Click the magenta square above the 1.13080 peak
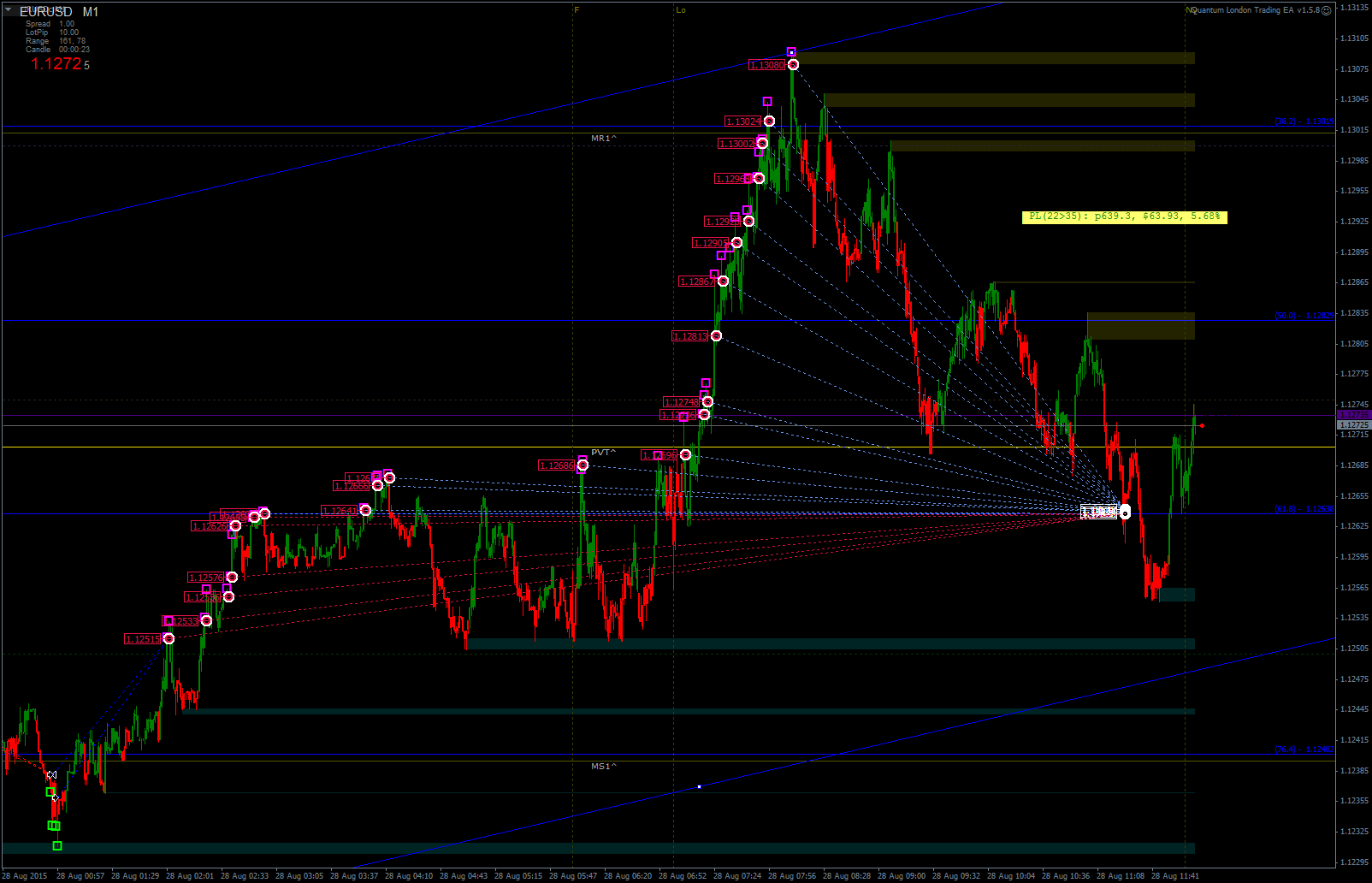This screenshot has height=883, width=1372. click(791, 52)
